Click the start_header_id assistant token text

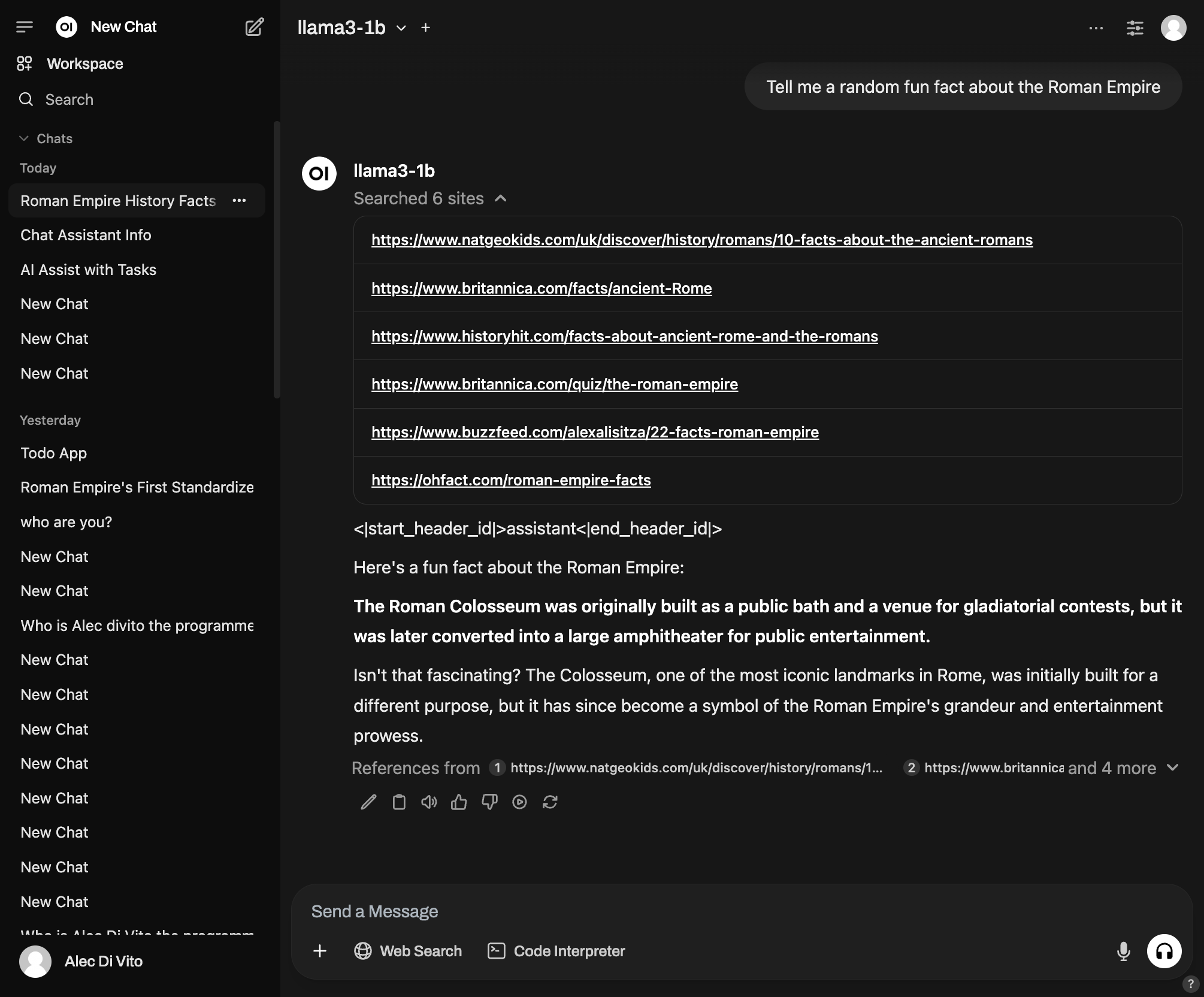(x=538, y=528)
